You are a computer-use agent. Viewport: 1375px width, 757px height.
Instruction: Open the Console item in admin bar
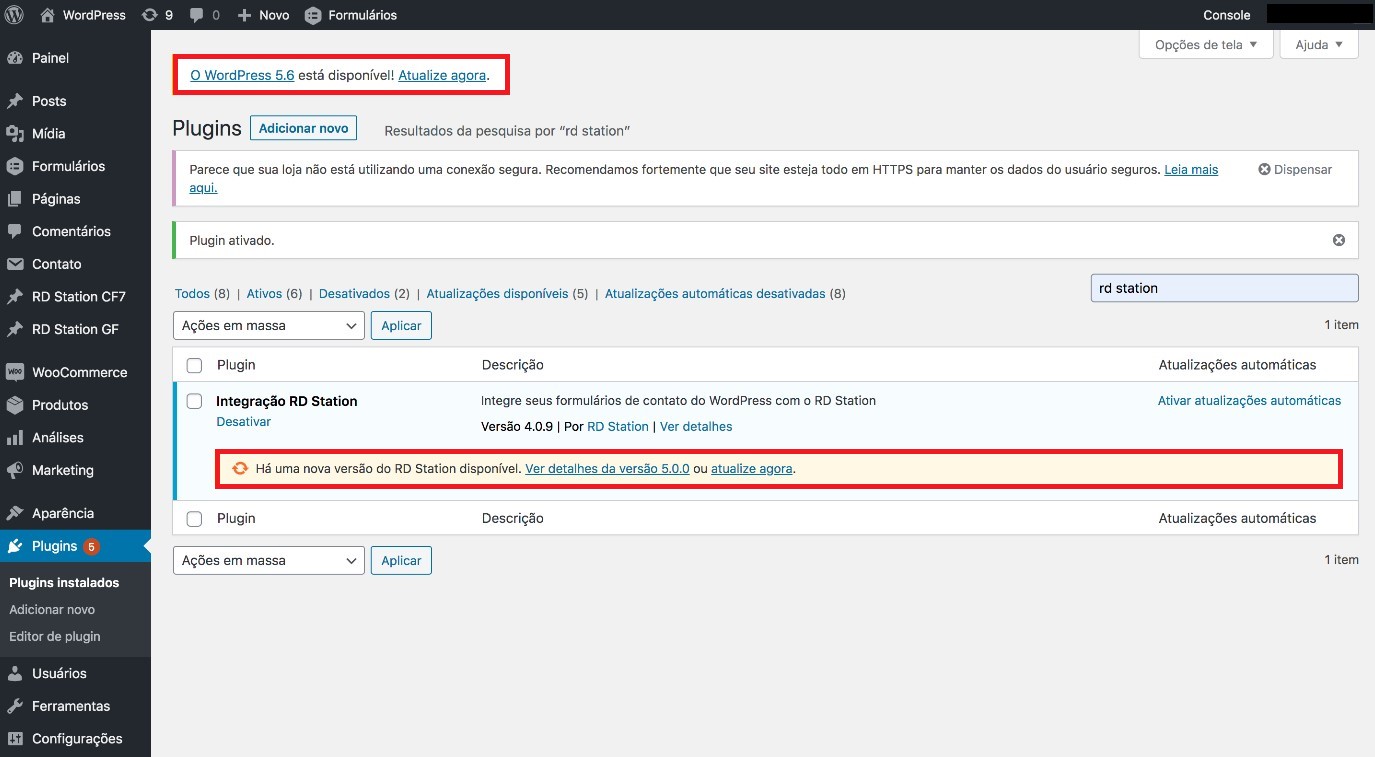click(1226, 15)
